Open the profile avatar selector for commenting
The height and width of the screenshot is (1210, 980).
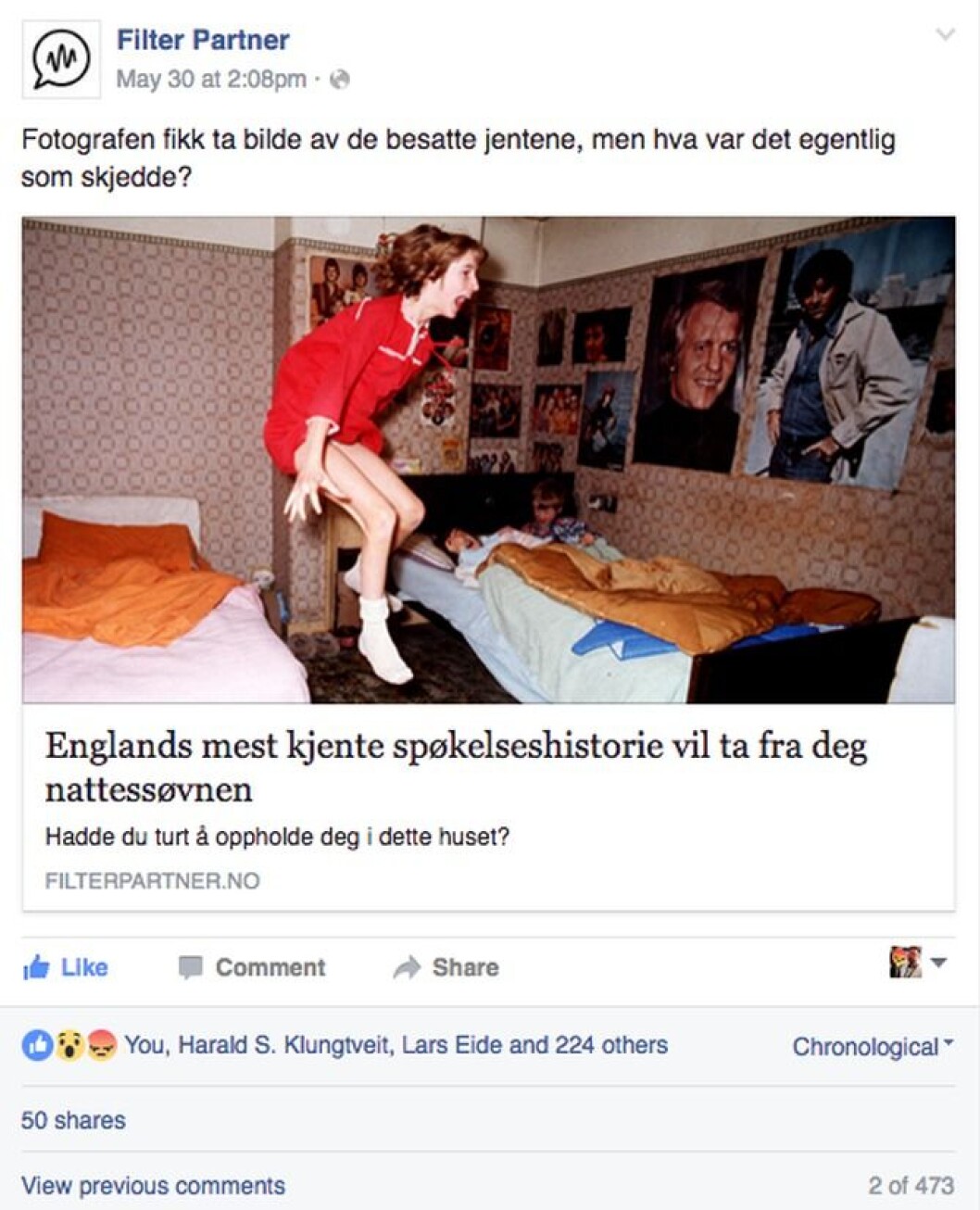(x=917, y=963)
